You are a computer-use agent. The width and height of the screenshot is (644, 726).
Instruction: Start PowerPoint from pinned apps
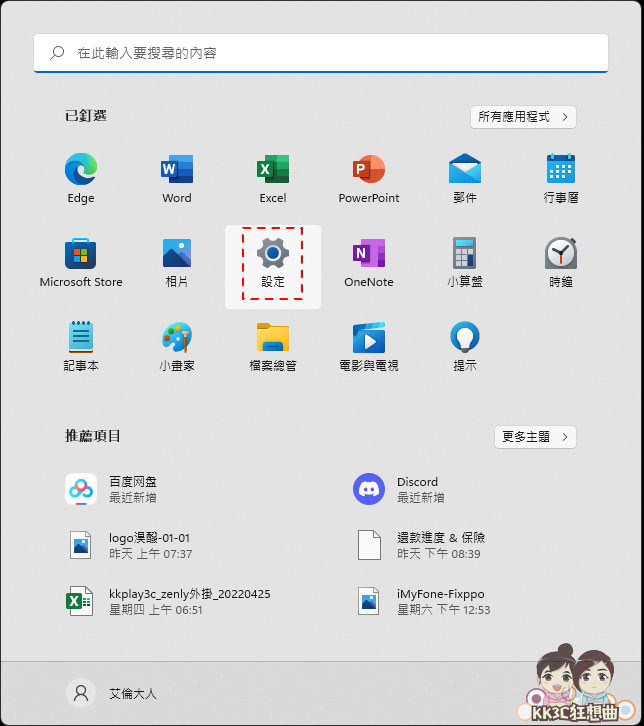tap(369, 170)
